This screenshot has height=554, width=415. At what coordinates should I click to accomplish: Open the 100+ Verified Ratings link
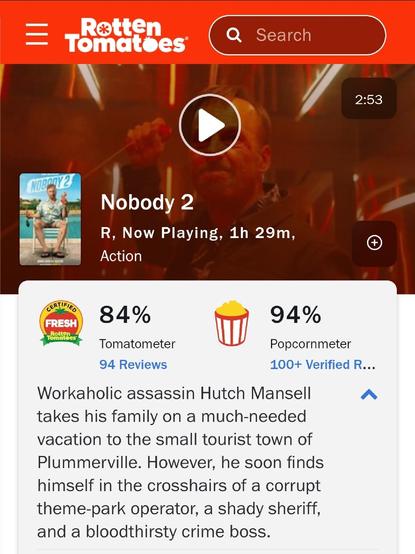click(x=322, y=364)
